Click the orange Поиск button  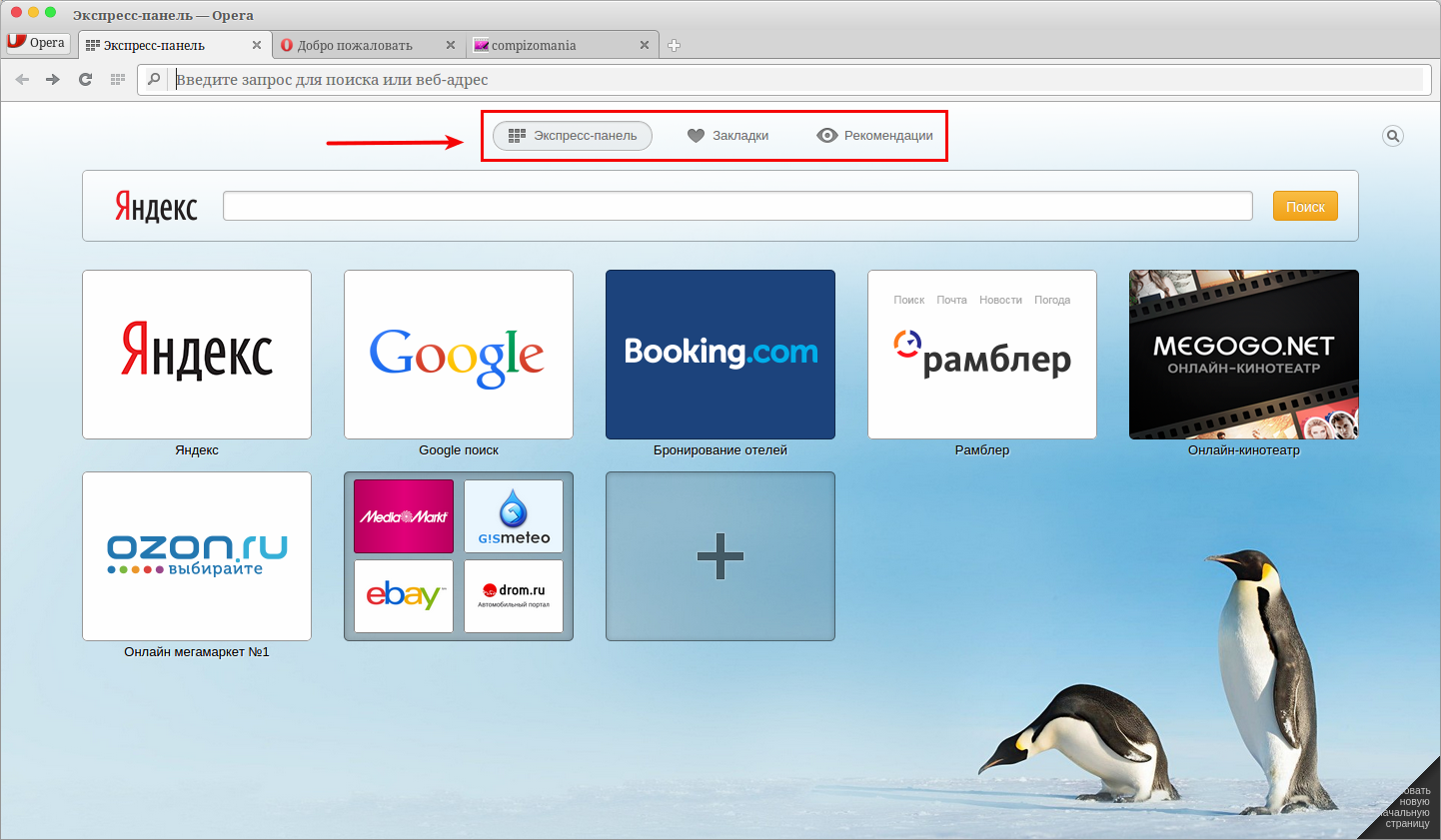click(x=1305, y=207)
